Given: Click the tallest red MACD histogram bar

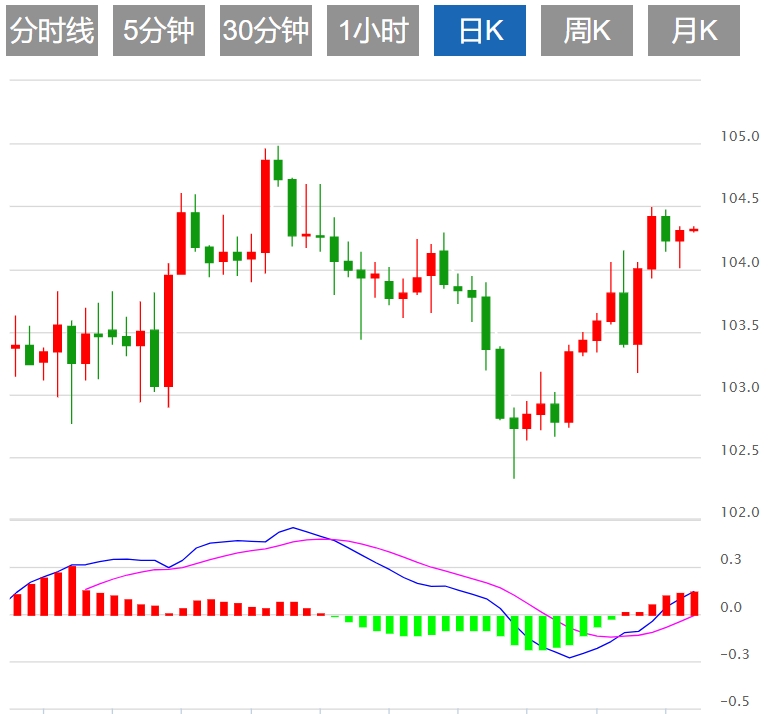Looking at the screenshot, I should click(72, 591).
